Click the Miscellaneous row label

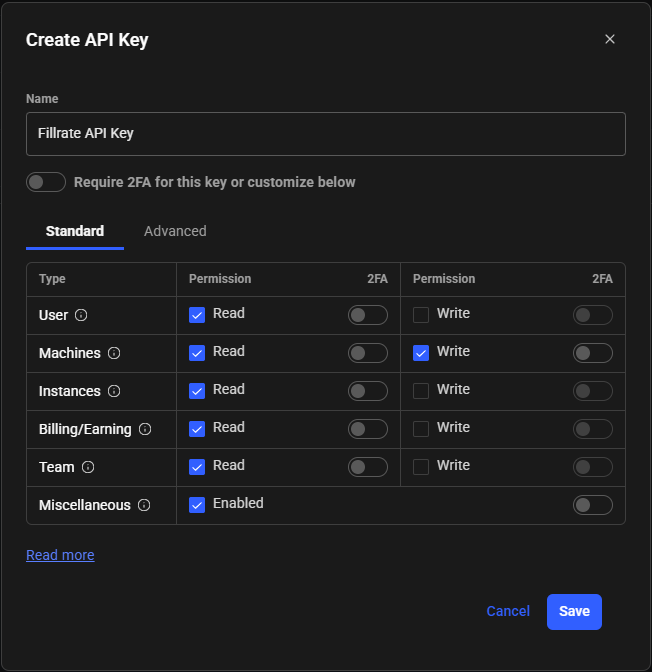84,505
